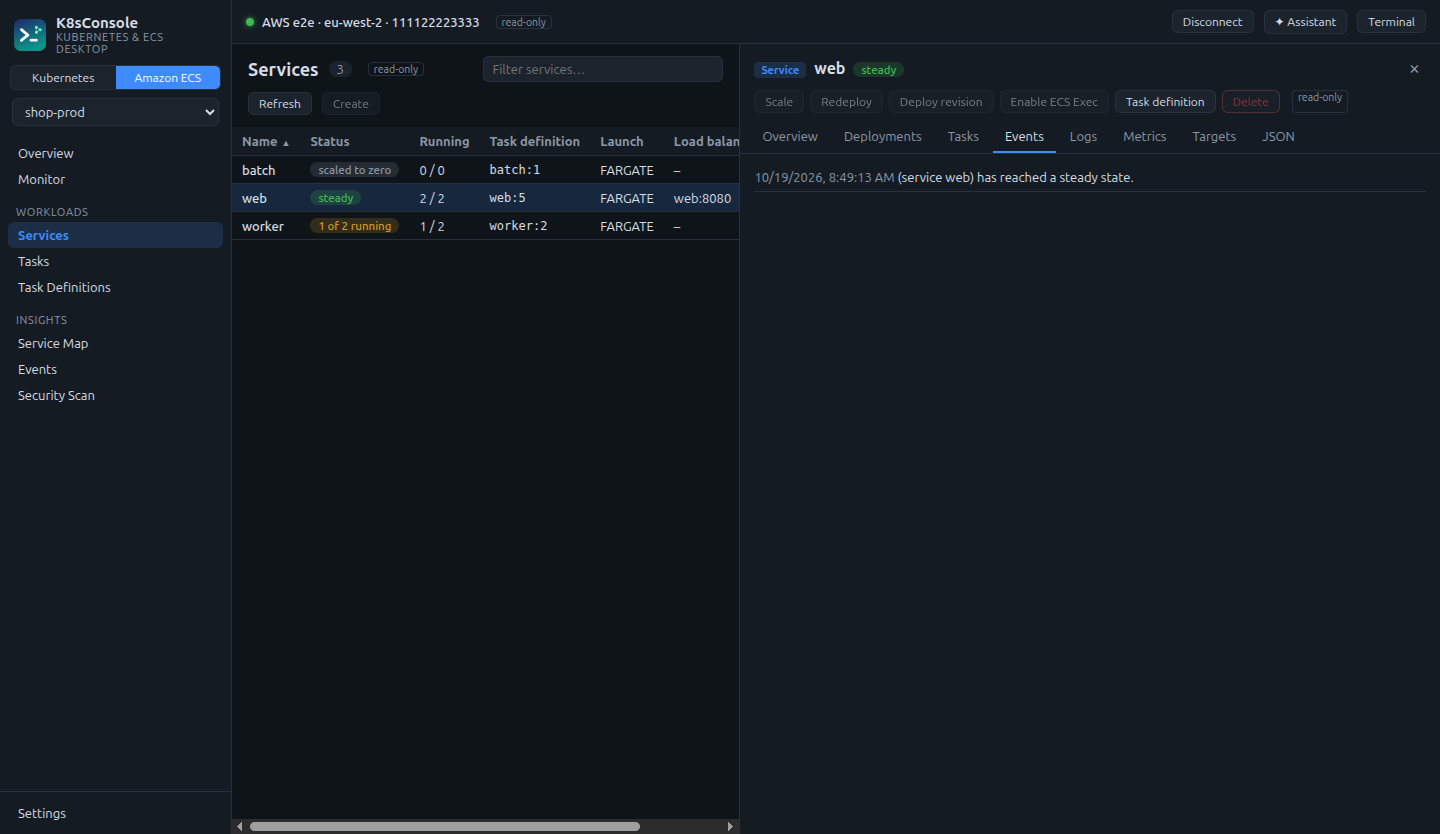Image resolution: width=1440 pixels, height=834 pixels.
Task: Click the Redeploy button
Action: [846, 102]
